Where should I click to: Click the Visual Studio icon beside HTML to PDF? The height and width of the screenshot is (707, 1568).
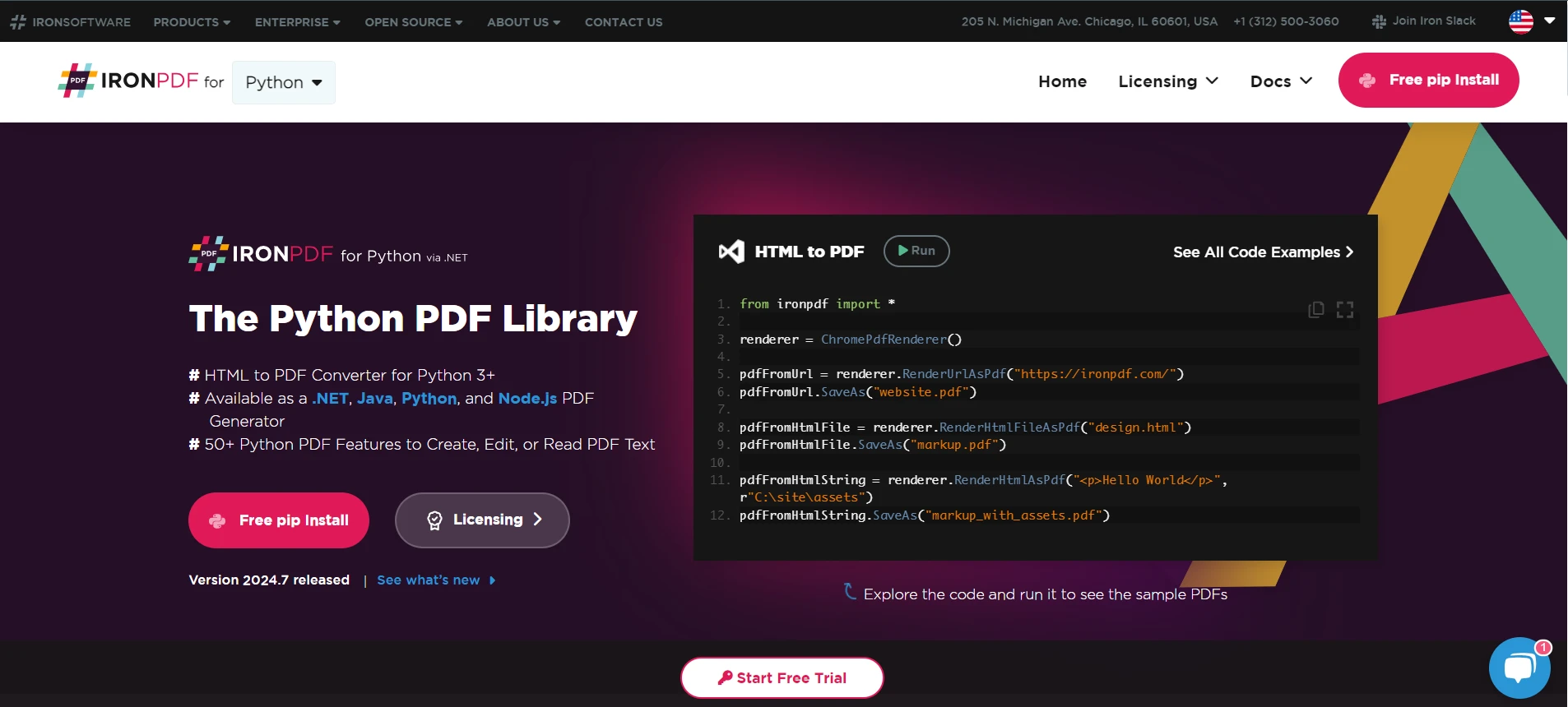pyautogui.click(x=731, y=252)
